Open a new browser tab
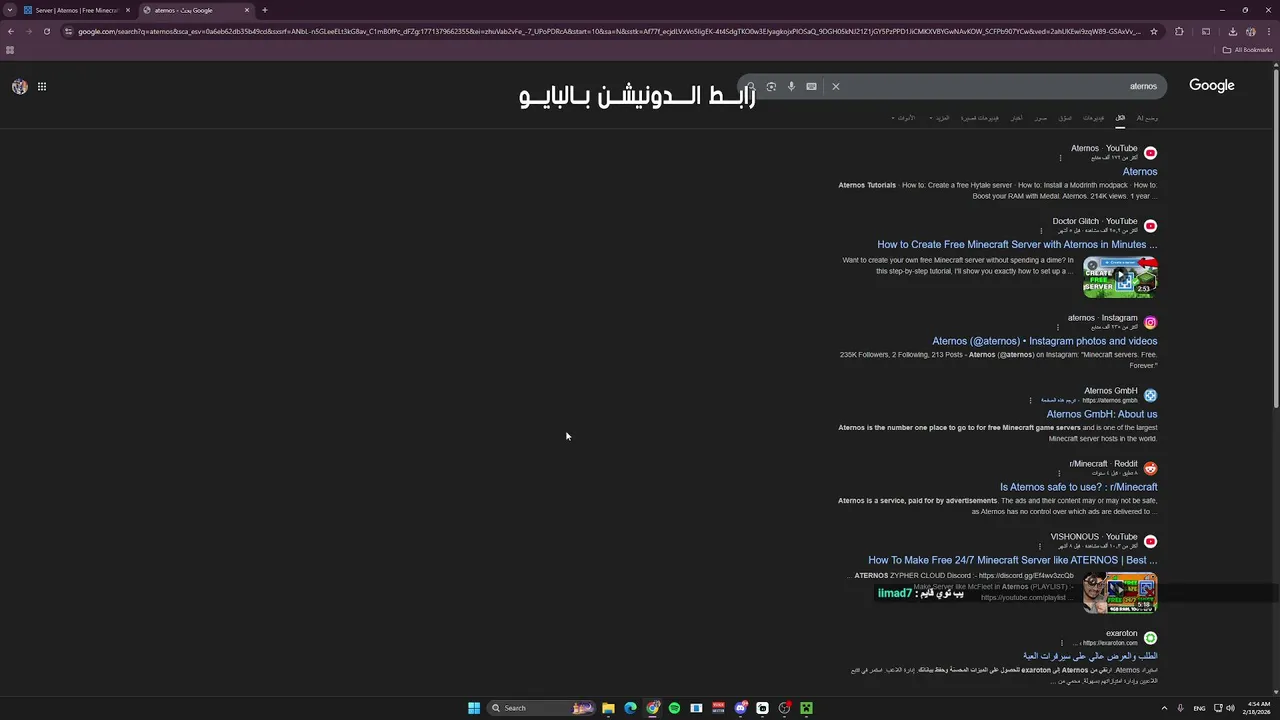Viewport: 1280px width, 720px height. coord(265,10)
